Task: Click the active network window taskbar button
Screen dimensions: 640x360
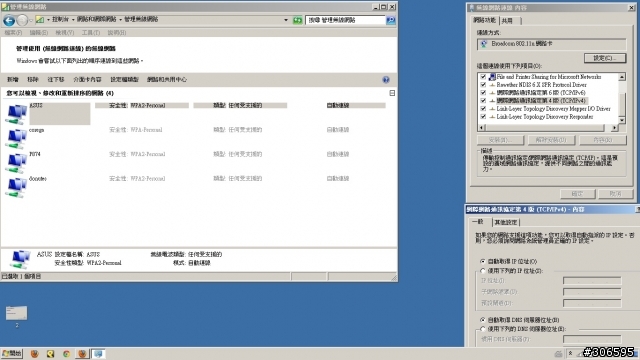Action: [98, 354]
